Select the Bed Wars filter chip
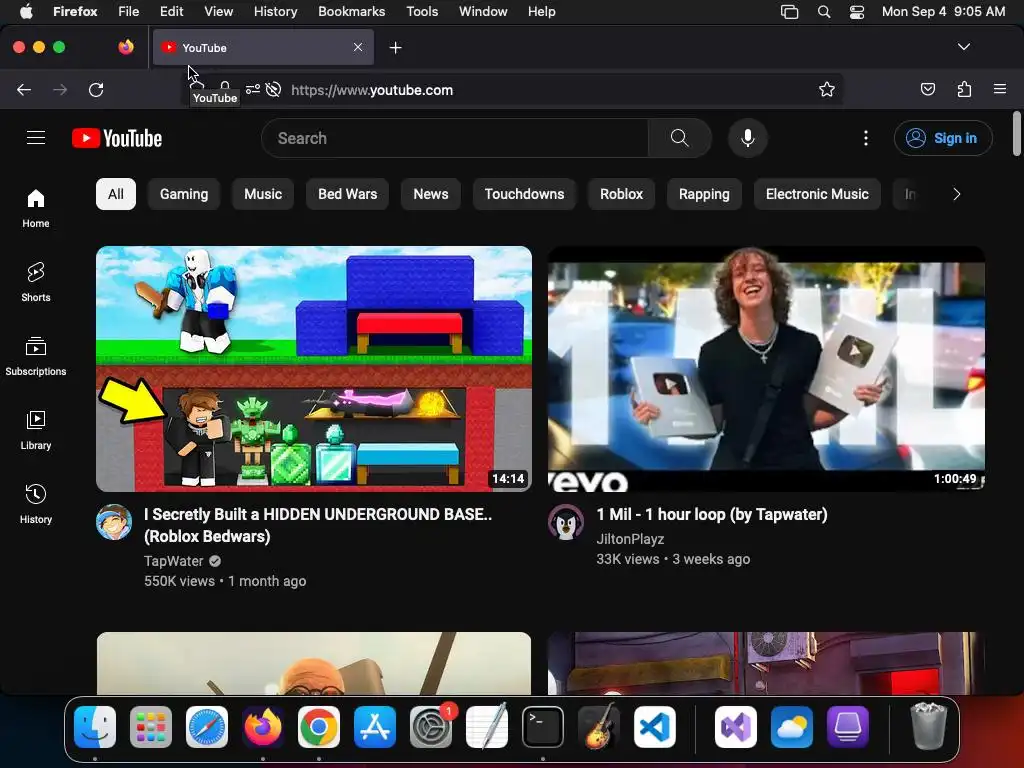Screen dimensions: 1024x768 pyautogui.click(x=347, y=194)
